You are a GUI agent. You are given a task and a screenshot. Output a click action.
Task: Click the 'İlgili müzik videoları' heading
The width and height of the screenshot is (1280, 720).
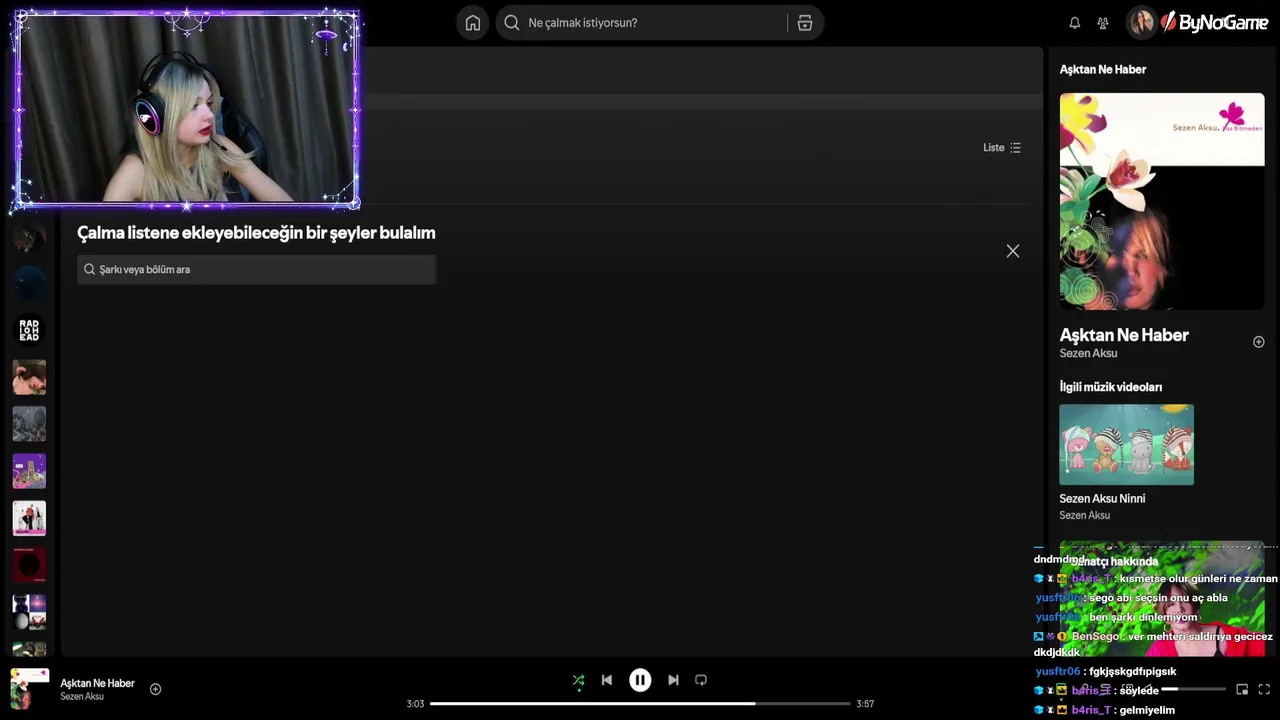(x=1111, y=387)
